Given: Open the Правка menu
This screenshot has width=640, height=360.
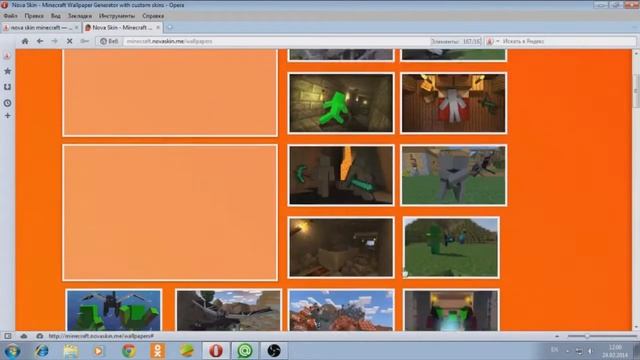Looking at the screenshot, I should 34,16.
